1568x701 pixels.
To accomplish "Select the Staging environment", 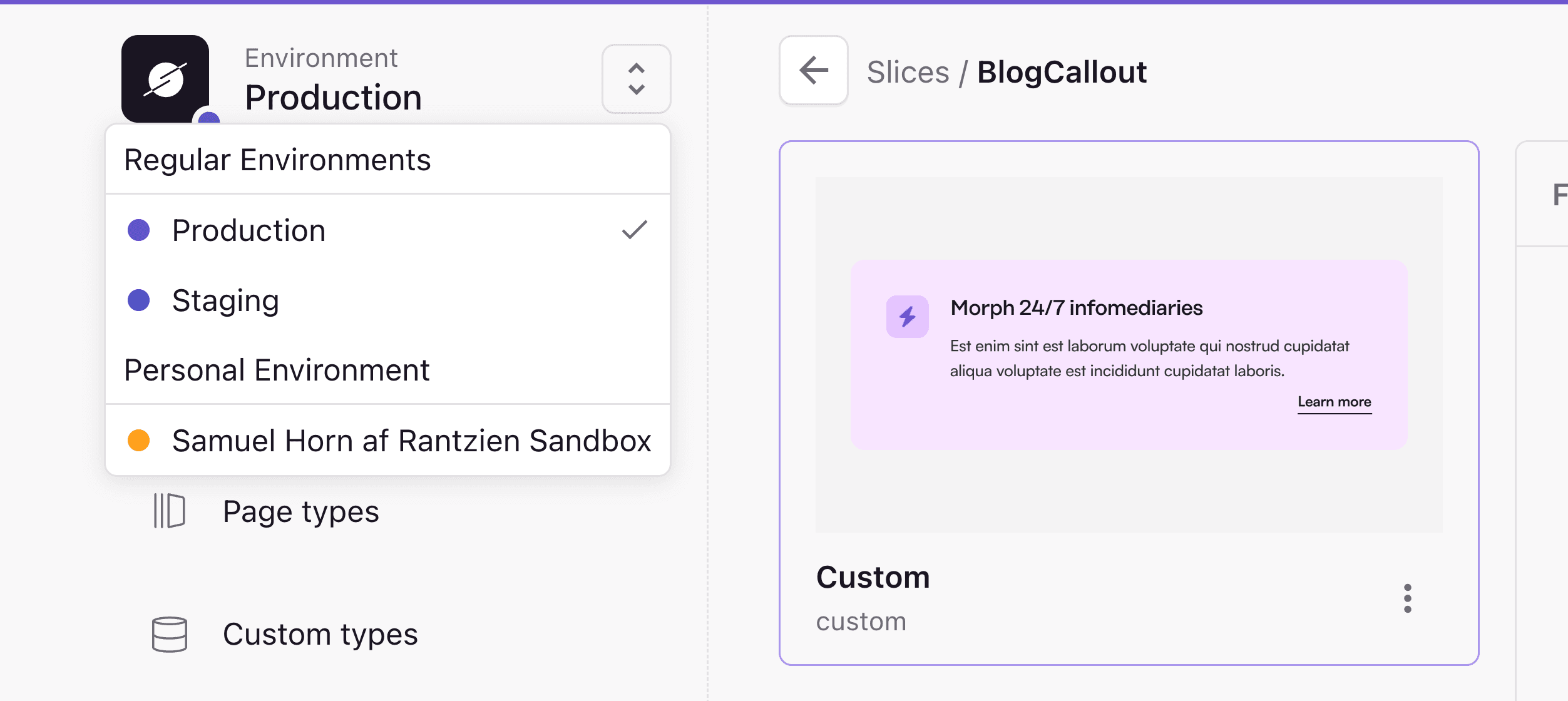I will click(x=225, y=300).
